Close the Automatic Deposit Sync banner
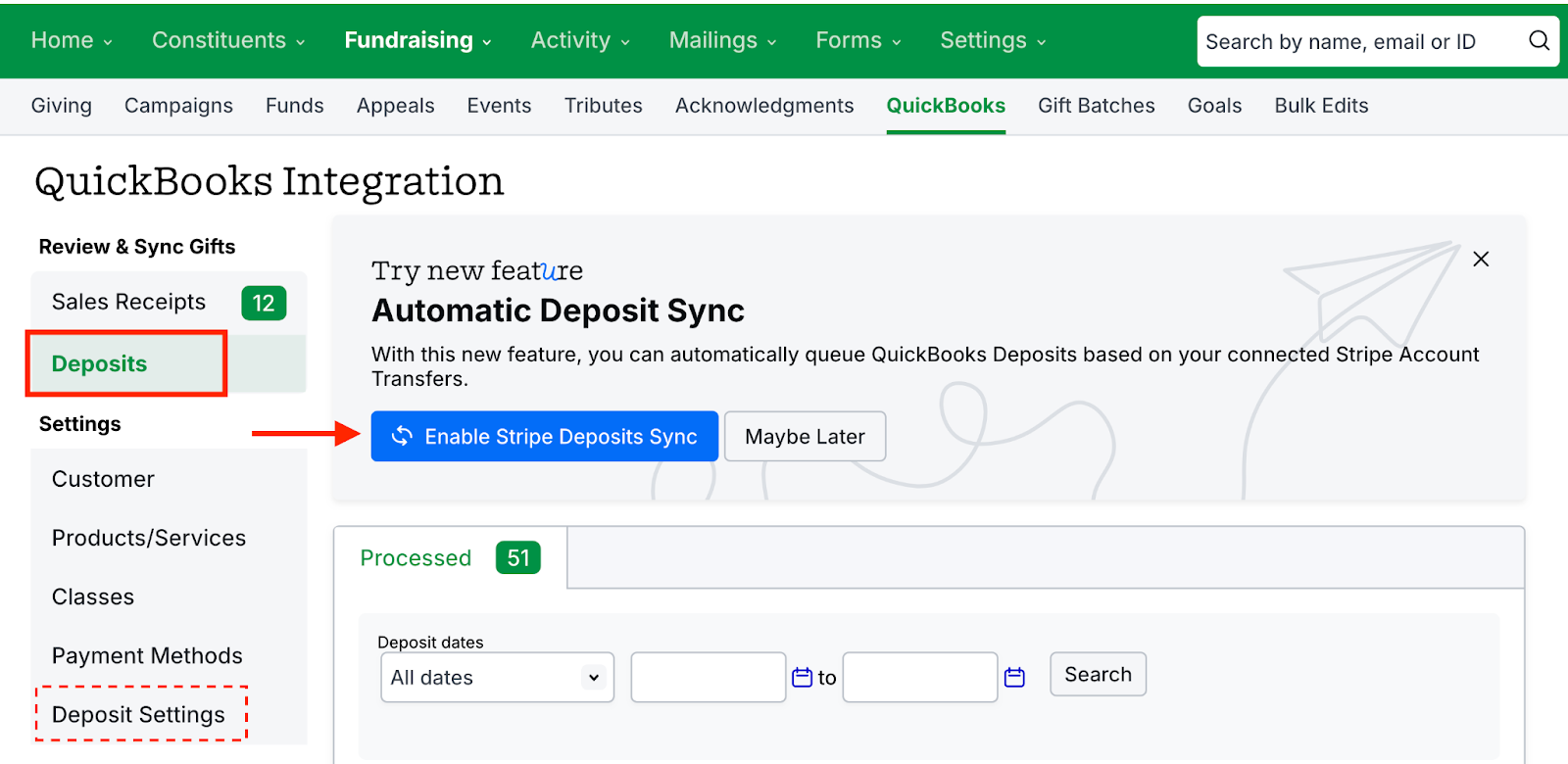 click(1481, 259)
